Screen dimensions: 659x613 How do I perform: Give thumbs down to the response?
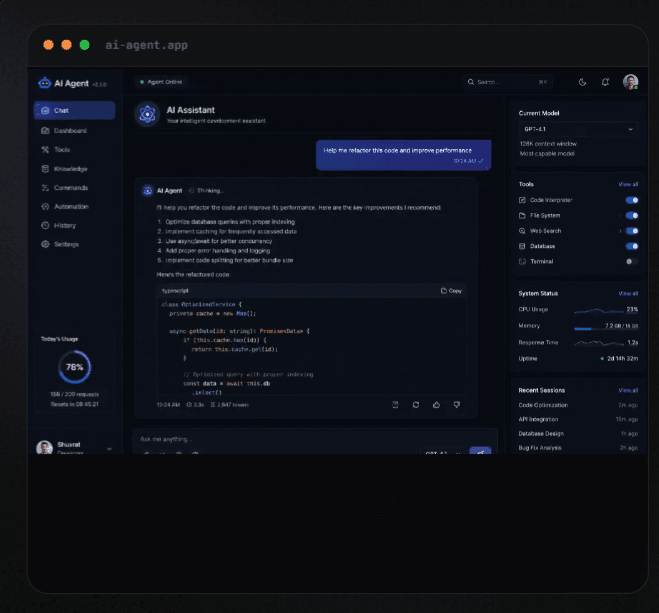[457, 405]
